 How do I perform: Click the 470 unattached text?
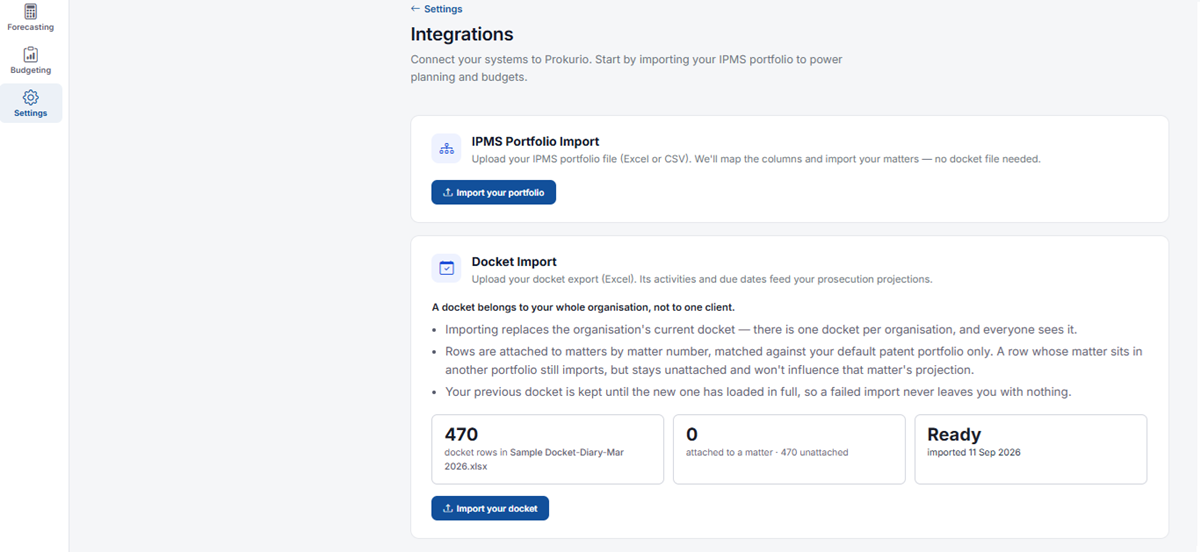point(814,453)
